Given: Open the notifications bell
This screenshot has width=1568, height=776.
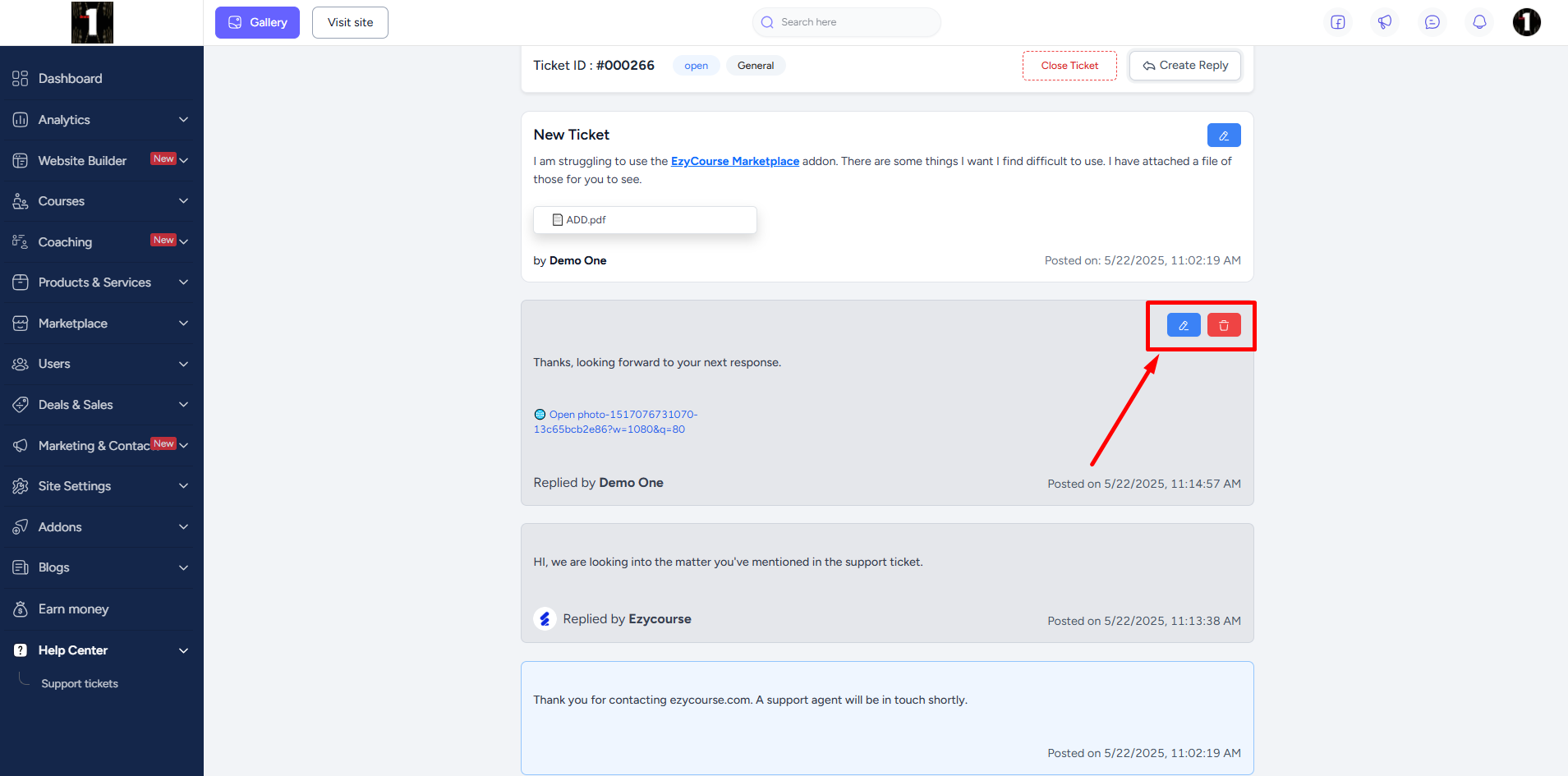Looking at the screenshot, I should pos(1479,22).
